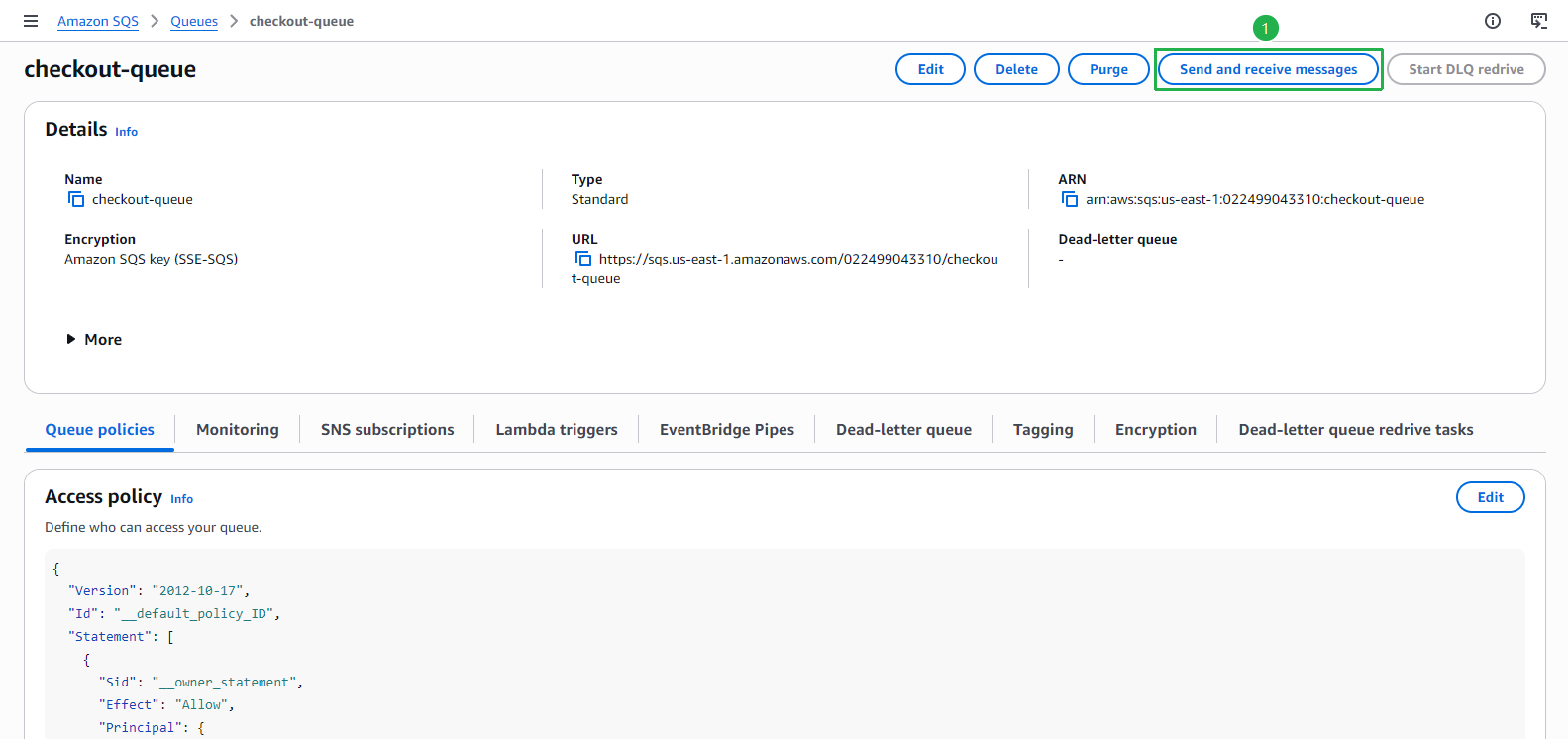Edit the Access policy
Screen dimensions: 1568x739
click(x=1490, y=497)
